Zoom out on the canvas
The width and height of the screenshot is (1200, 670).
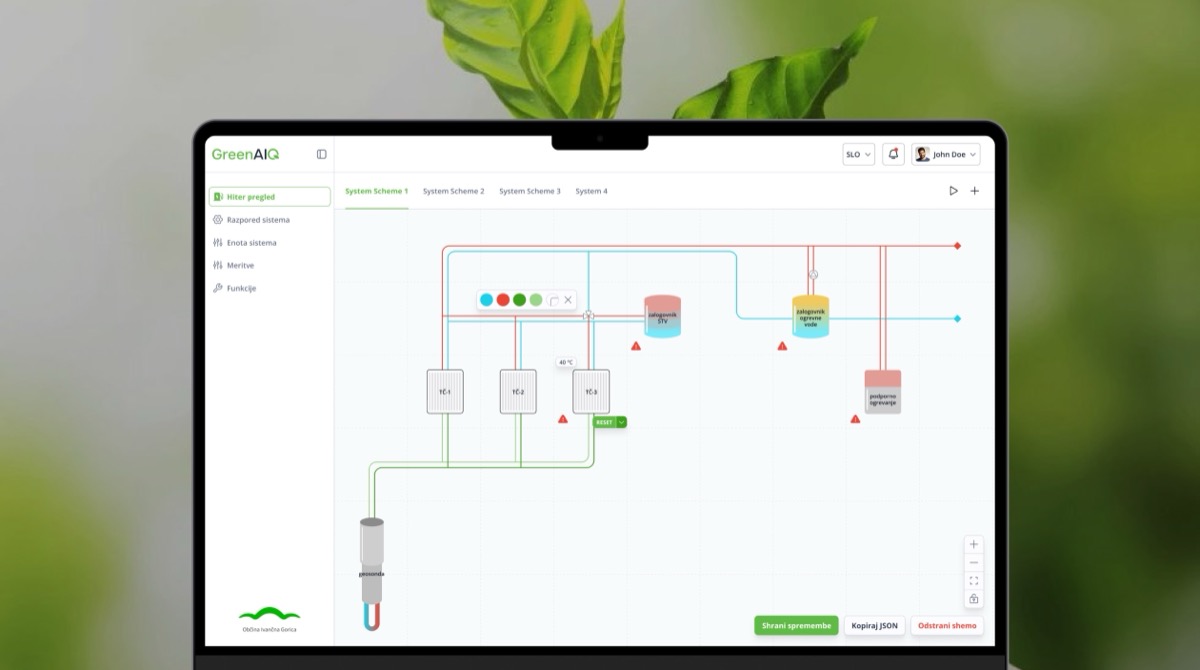[x=974, y=563]
